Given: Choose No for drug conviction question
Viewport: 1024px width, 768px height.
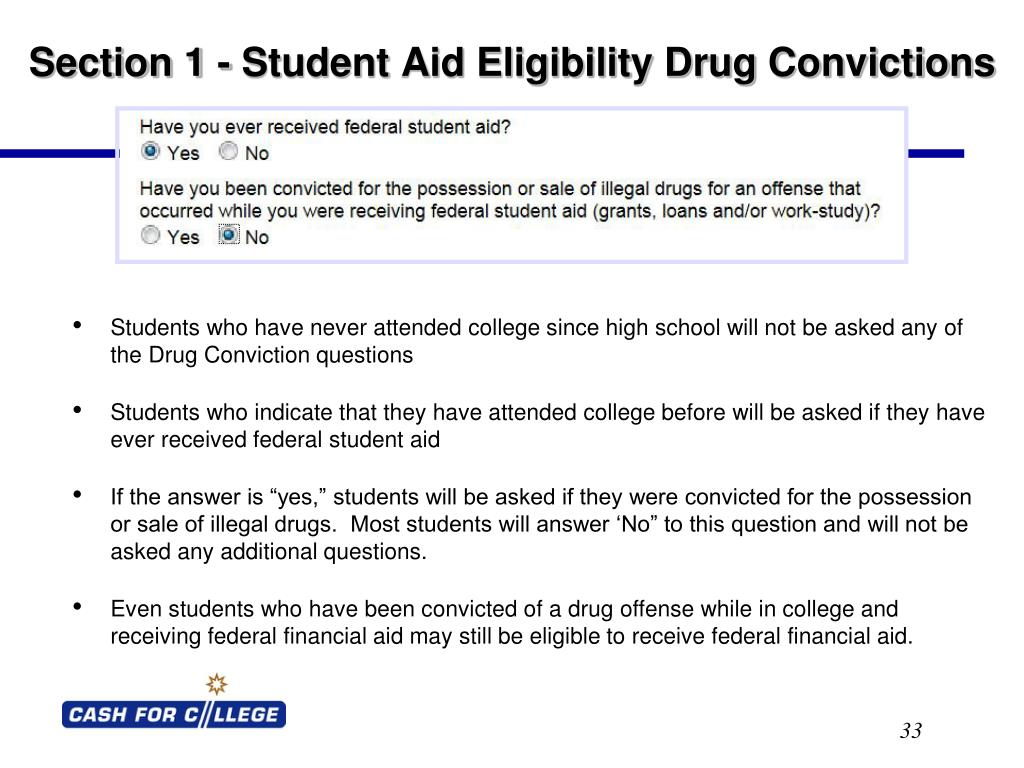Looking at the screenshot, I should 229,235.
